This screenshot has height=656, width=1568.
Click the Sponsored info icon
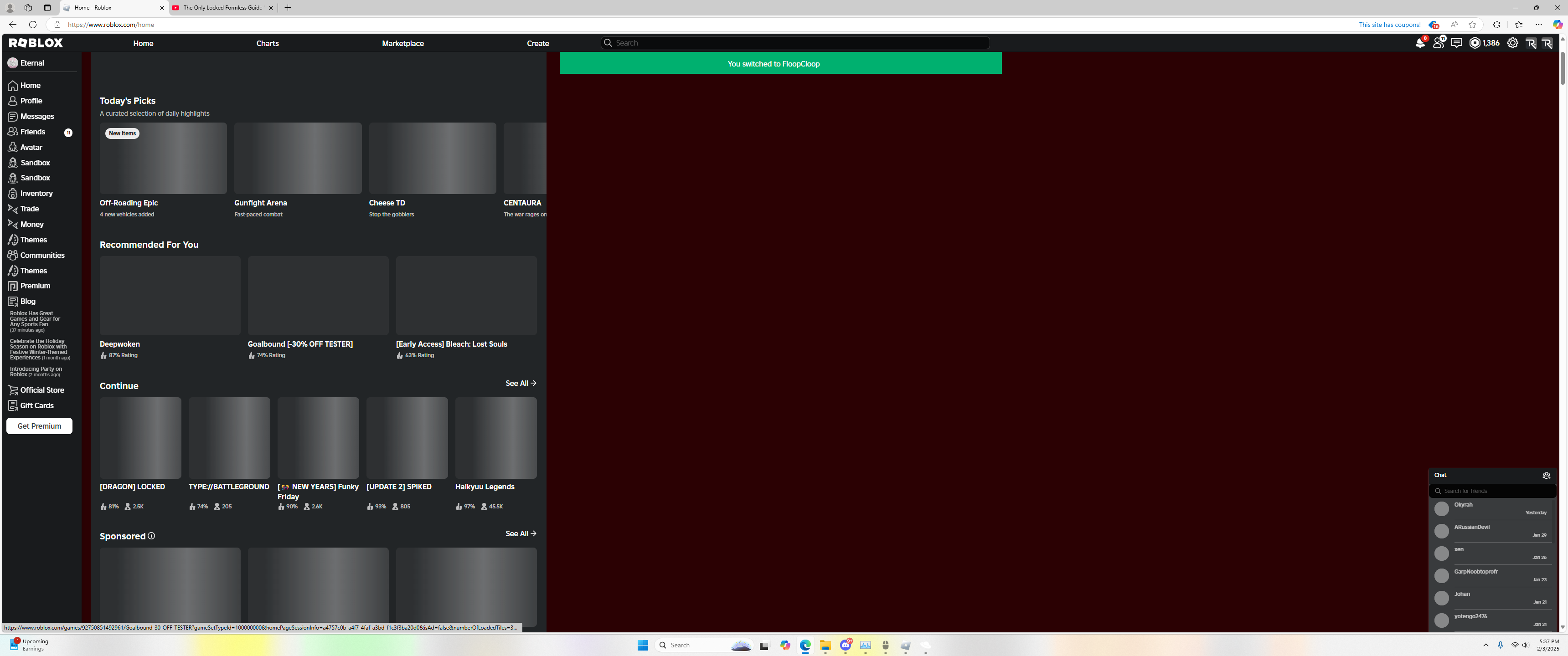pos(151,536)
